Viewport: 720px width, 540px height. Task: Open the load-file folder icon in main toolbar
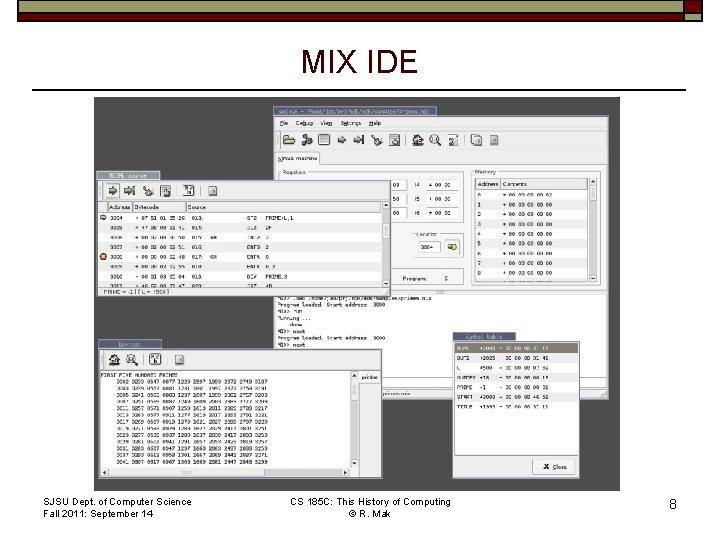coord(289,140)
